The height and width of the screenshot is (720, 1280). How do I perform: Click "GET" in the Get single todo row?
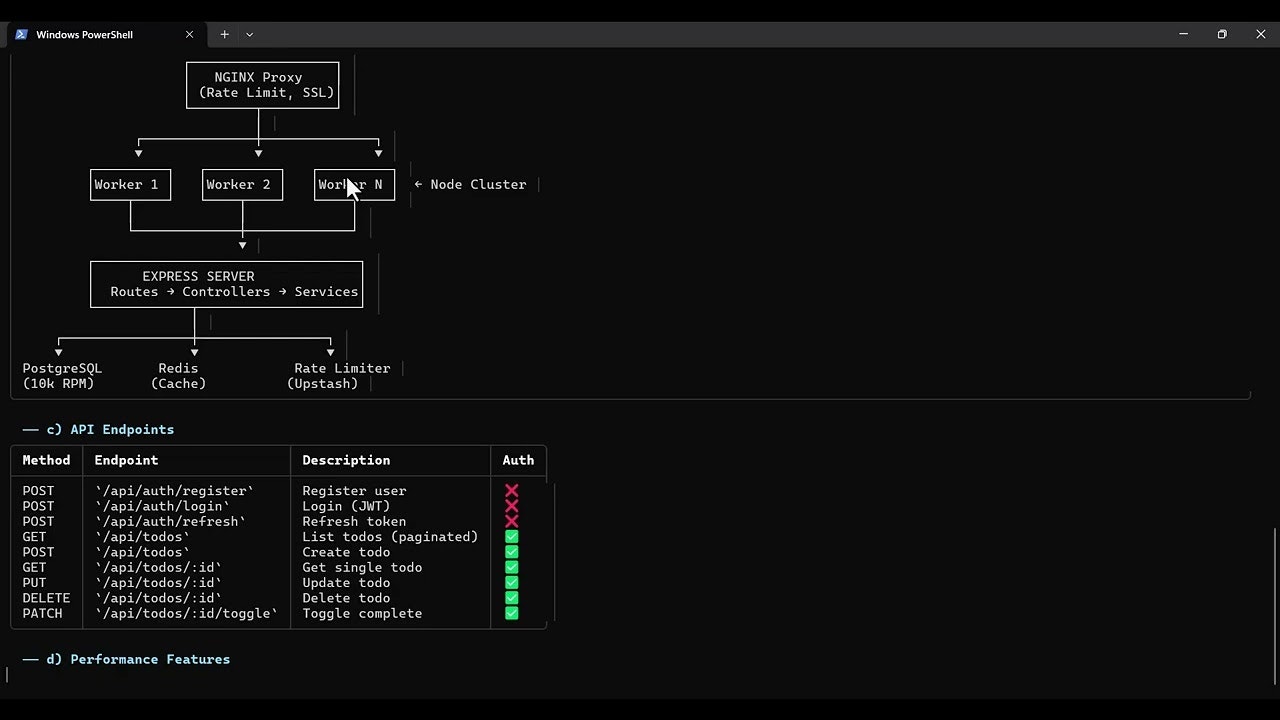coord(34,567)
